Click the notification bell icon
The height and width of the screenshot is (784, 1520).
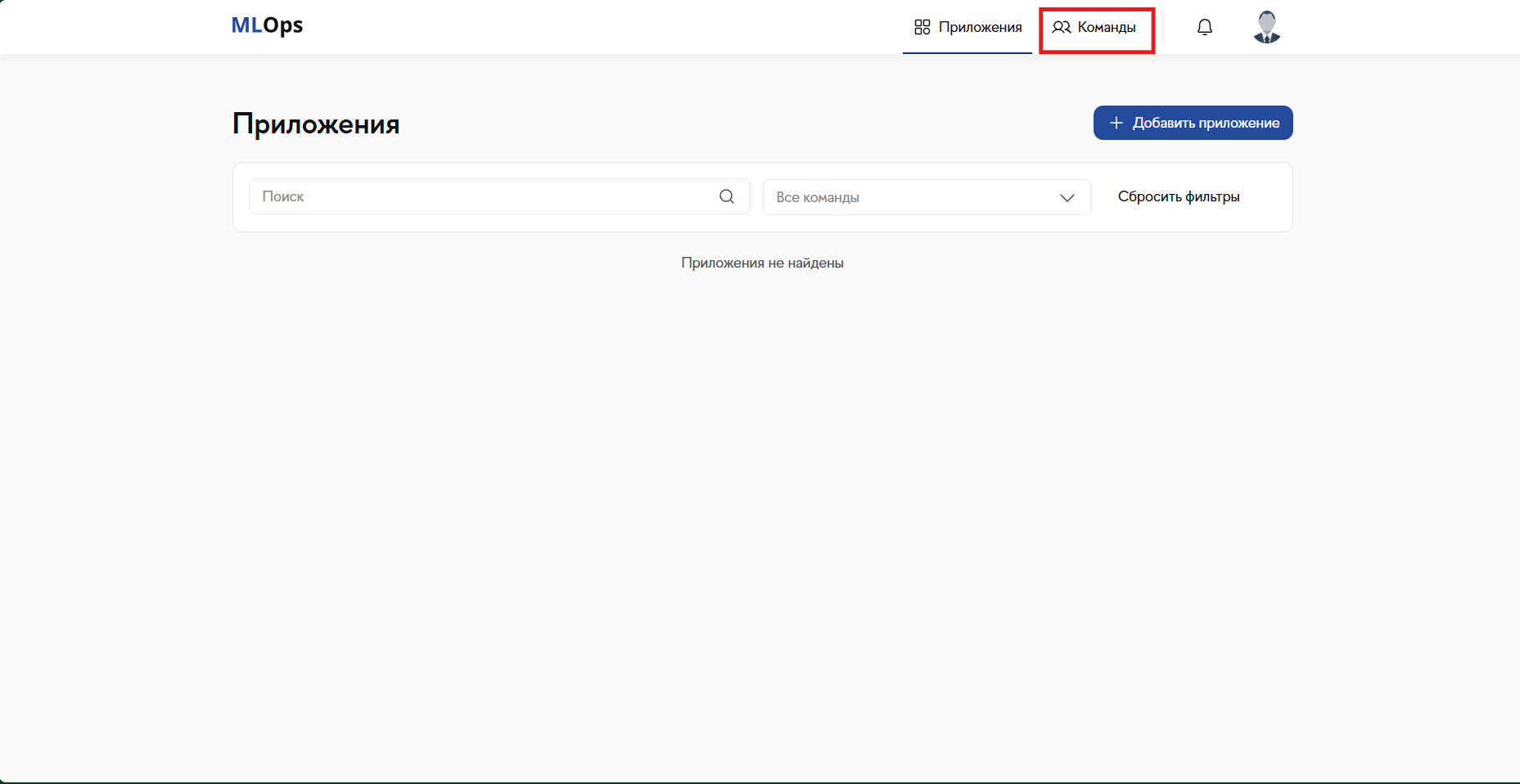tap(1204, 27)
